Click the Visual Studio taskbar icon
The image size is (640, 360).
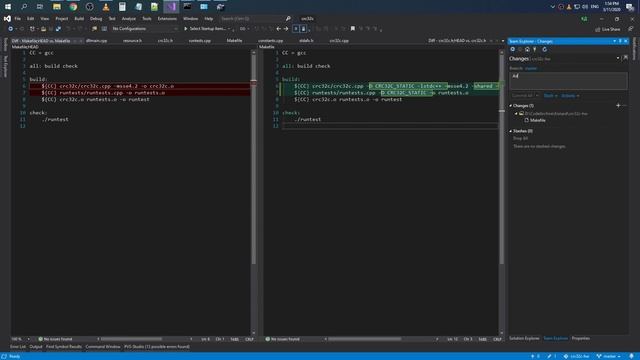pos(171,7)
